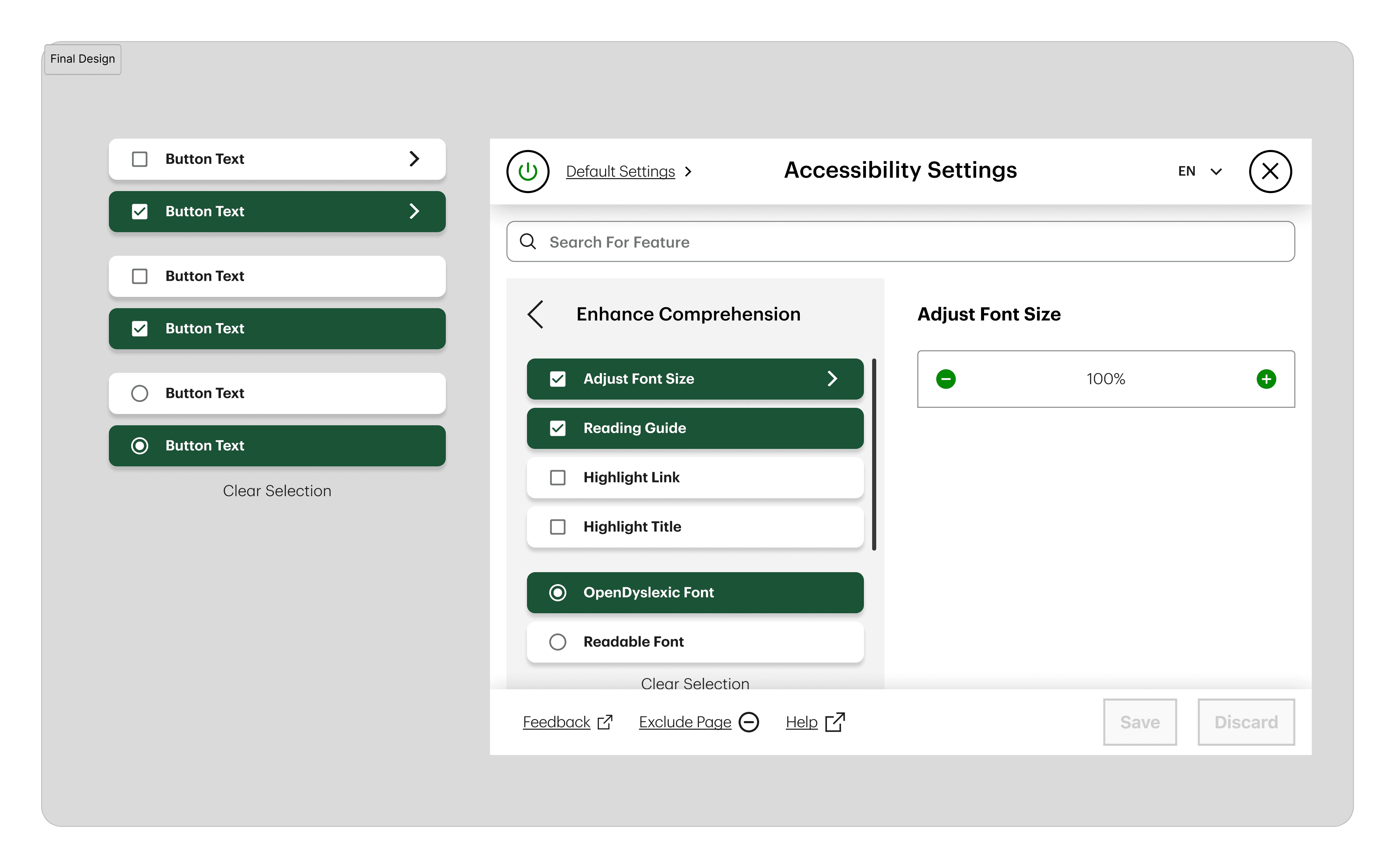Image resolution: width=1395 pixels, height=868 pixels.
Task: Close the Accessibility Settings panel with the X
Action: click(x=1270, y=171)
